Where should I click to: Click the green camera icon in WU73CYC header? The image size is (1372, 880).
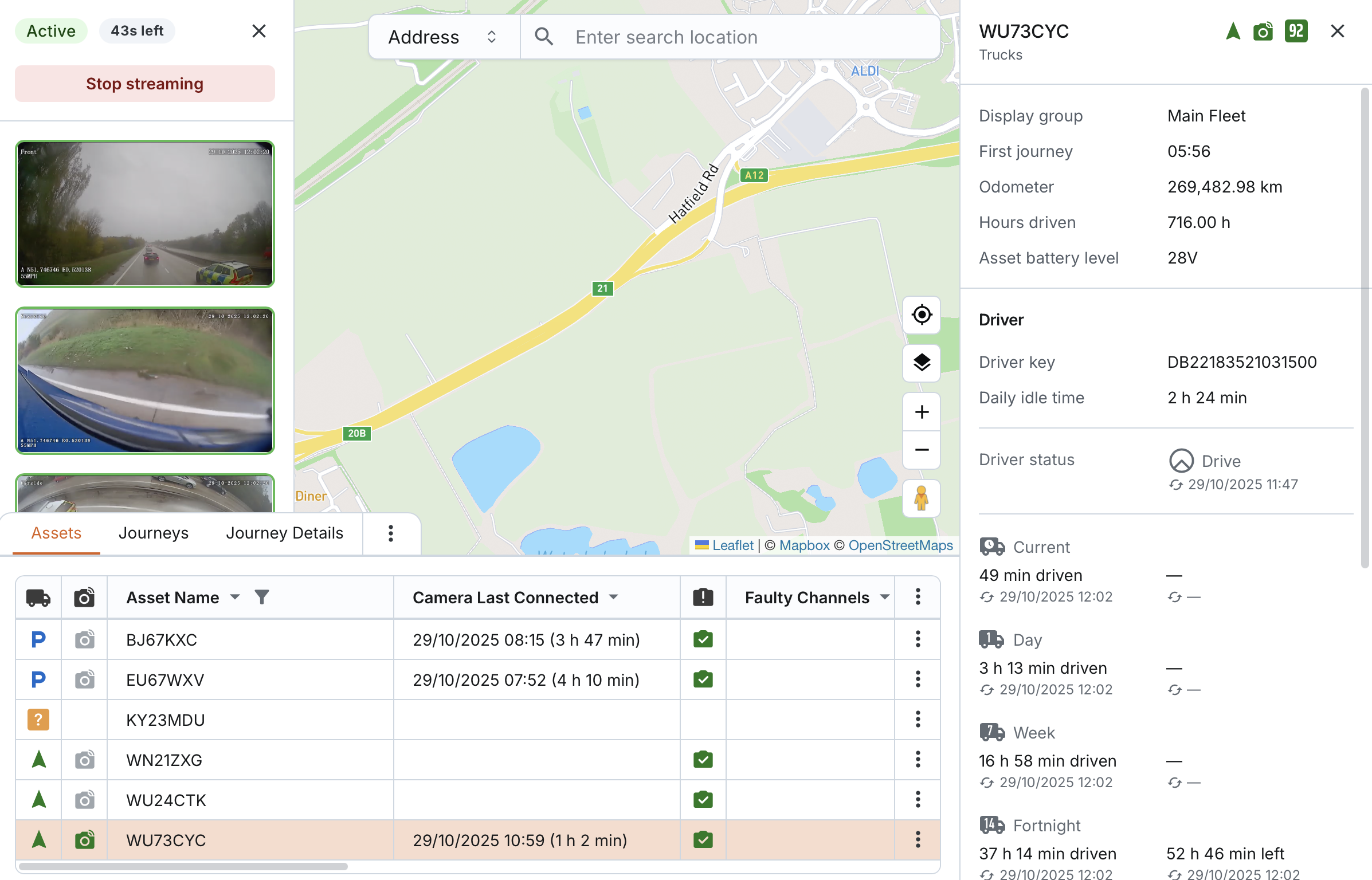[x=1263, y=31]
